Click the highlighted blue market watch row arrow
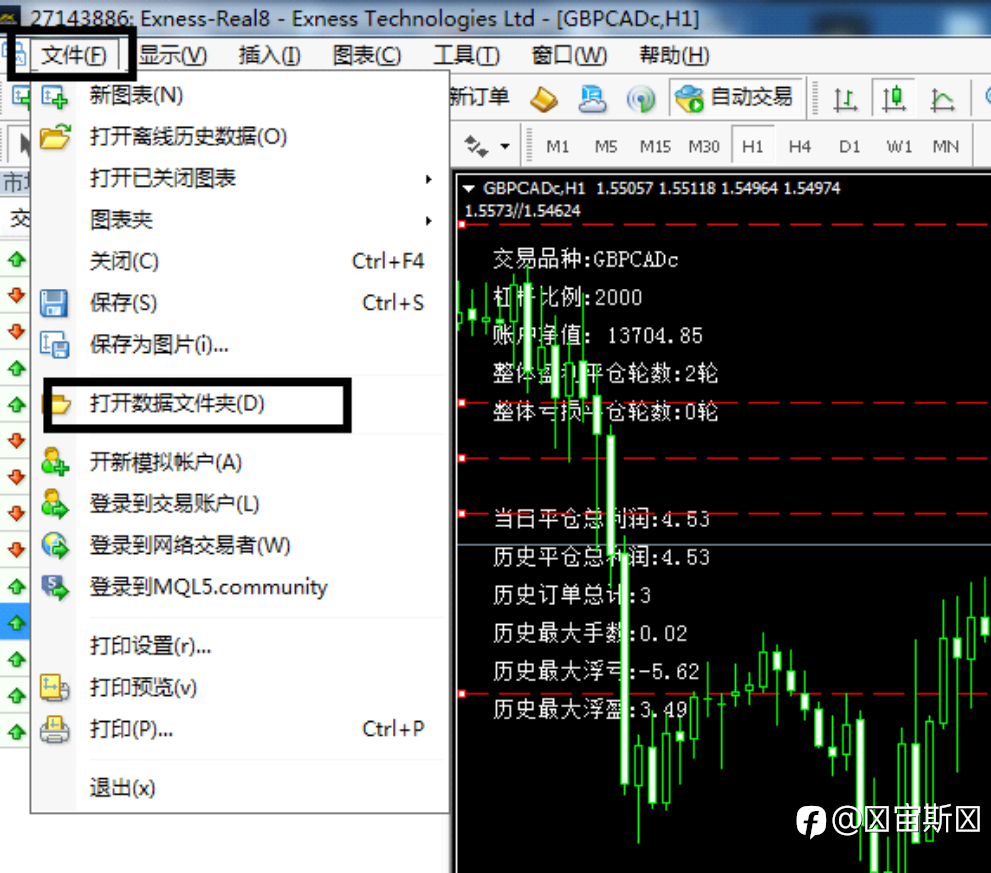This screenshot has height=873, width=991. click(x=16, y=623)
